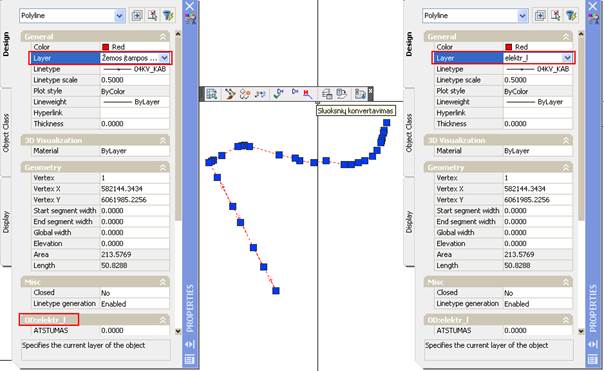Click the connected nodes arrow toolbar icon
This screenshot has height=371, width=604.
tap(260, 94)
